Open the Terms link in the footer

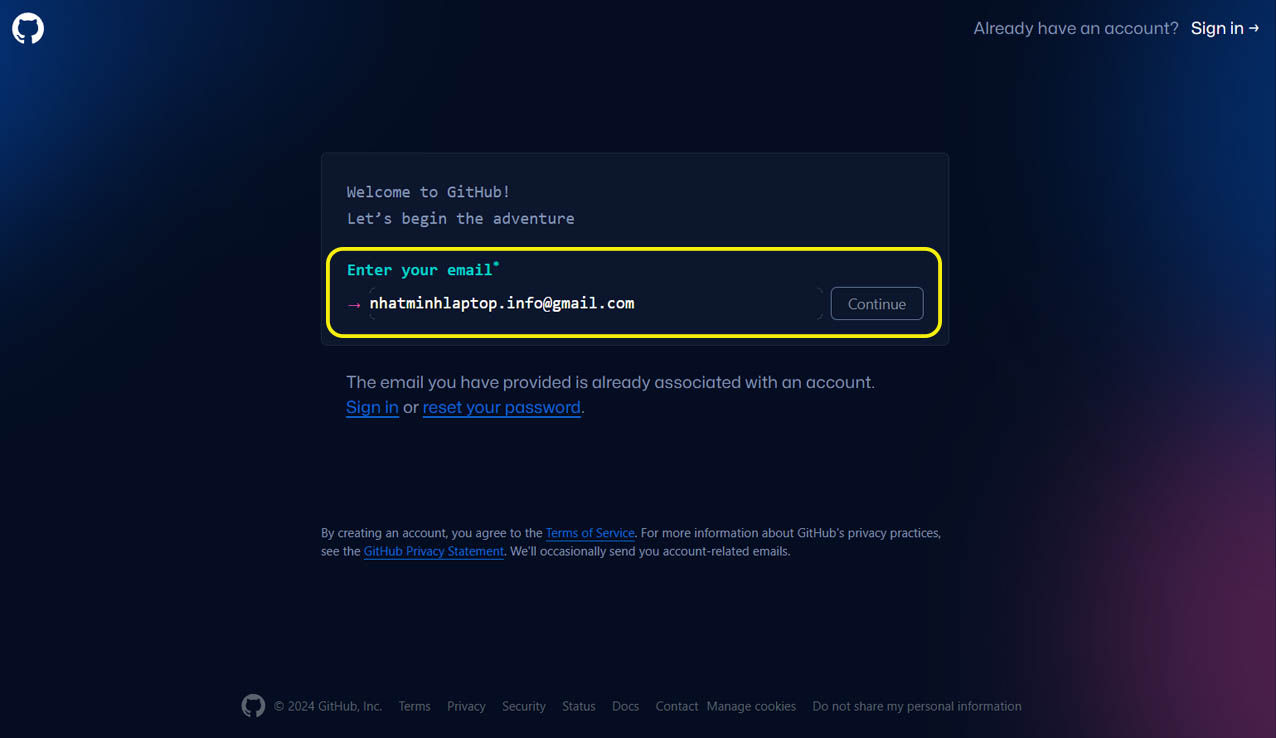point(414,706)
